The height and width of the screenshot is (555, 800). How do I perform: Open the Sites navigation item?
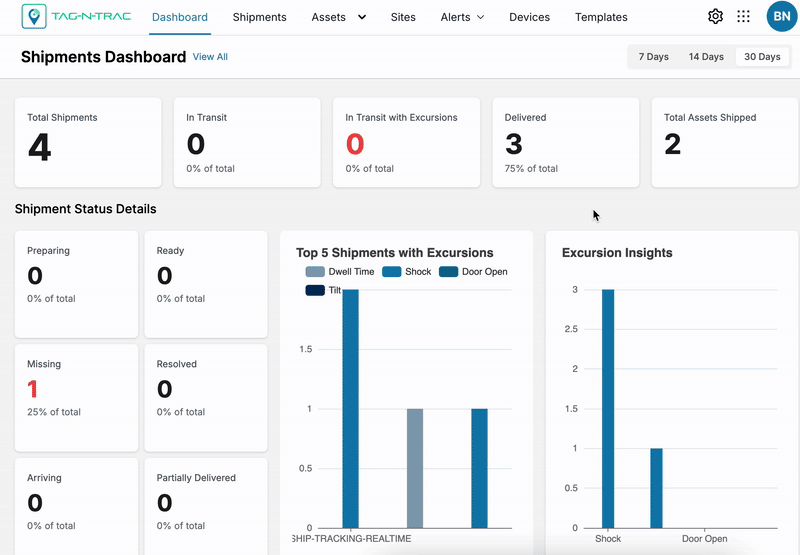pyautogui.click(x=403, y=17)
